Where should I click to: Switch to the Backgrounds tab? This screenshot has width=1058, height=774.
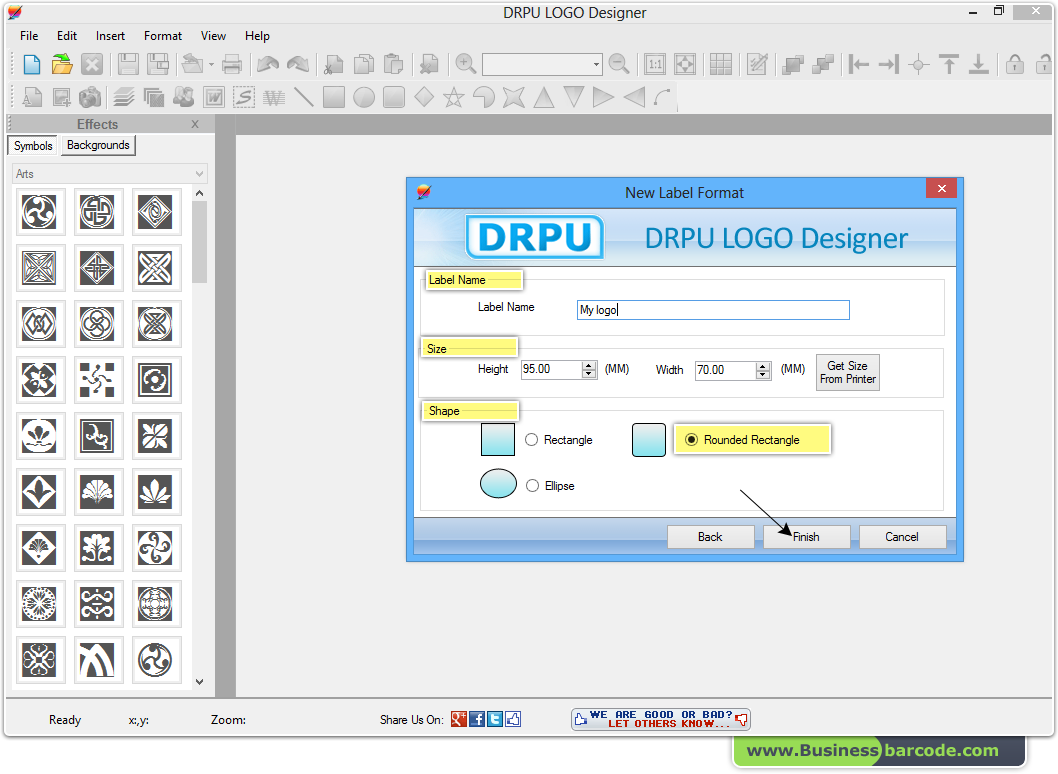tap(99, 145)
